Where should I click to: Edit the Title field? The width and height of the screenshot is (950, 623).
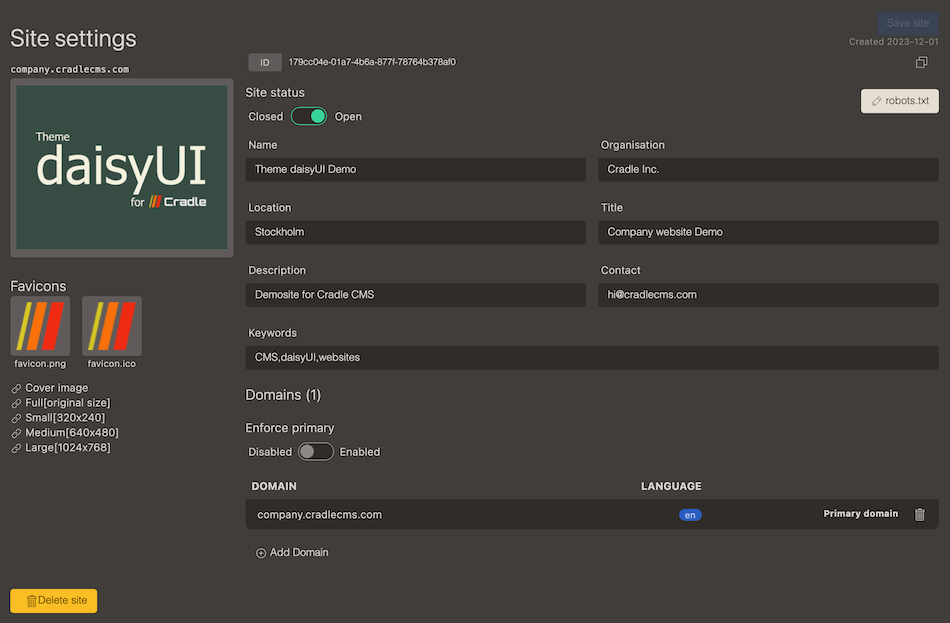[768, 232]
